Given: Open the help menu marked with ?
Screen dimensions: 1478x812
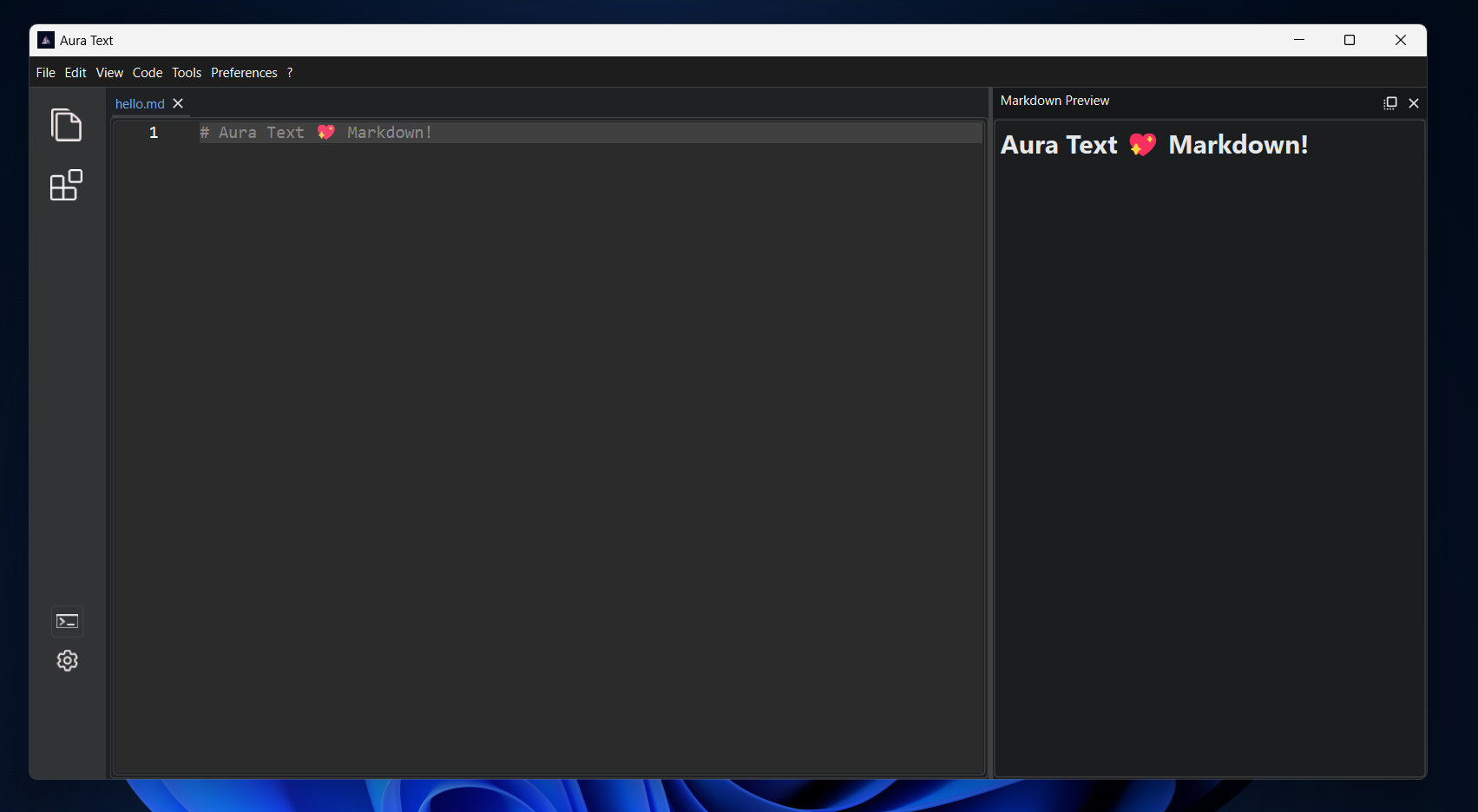Looking at the screenshot, I should (x=290, y=73).
